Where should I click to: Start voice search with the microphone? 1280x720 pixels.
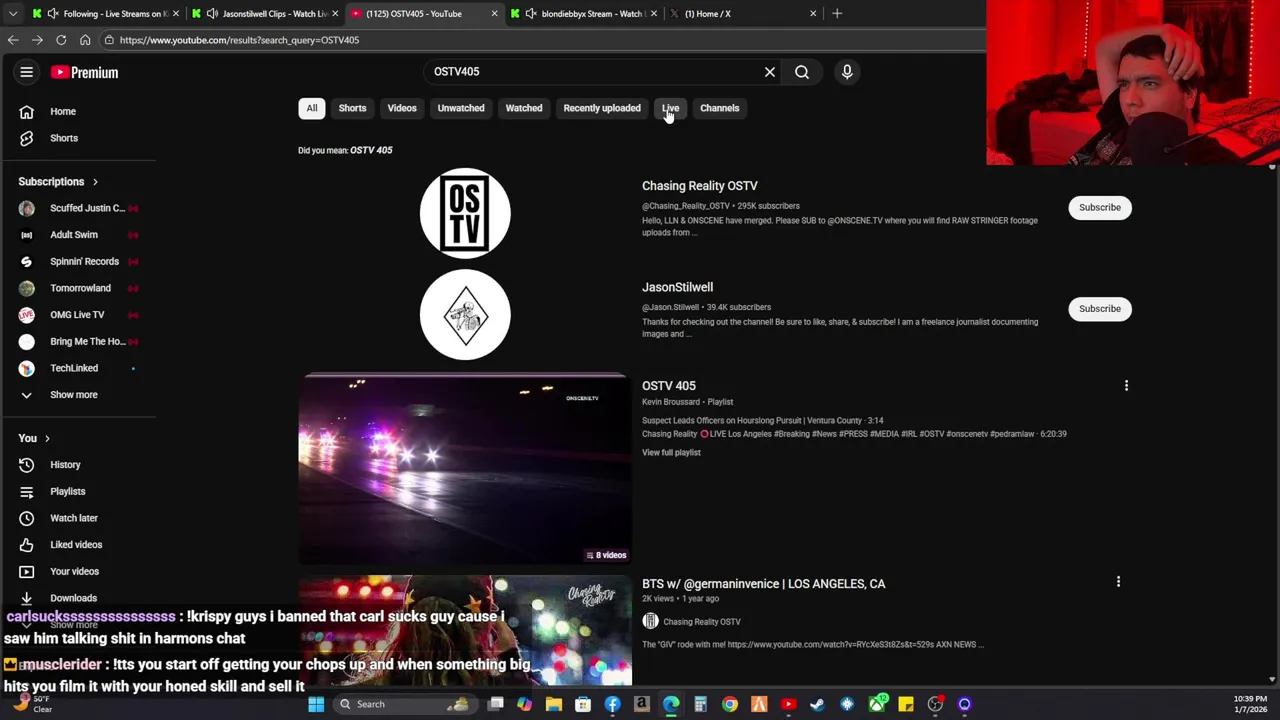[x=847, y=72]
